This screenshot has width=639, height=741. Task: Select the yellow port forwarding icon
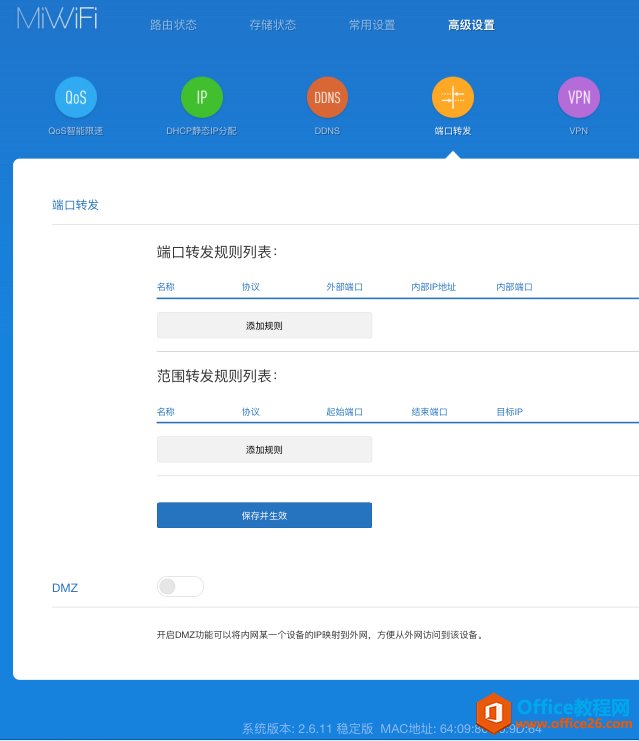pos(452,97)
